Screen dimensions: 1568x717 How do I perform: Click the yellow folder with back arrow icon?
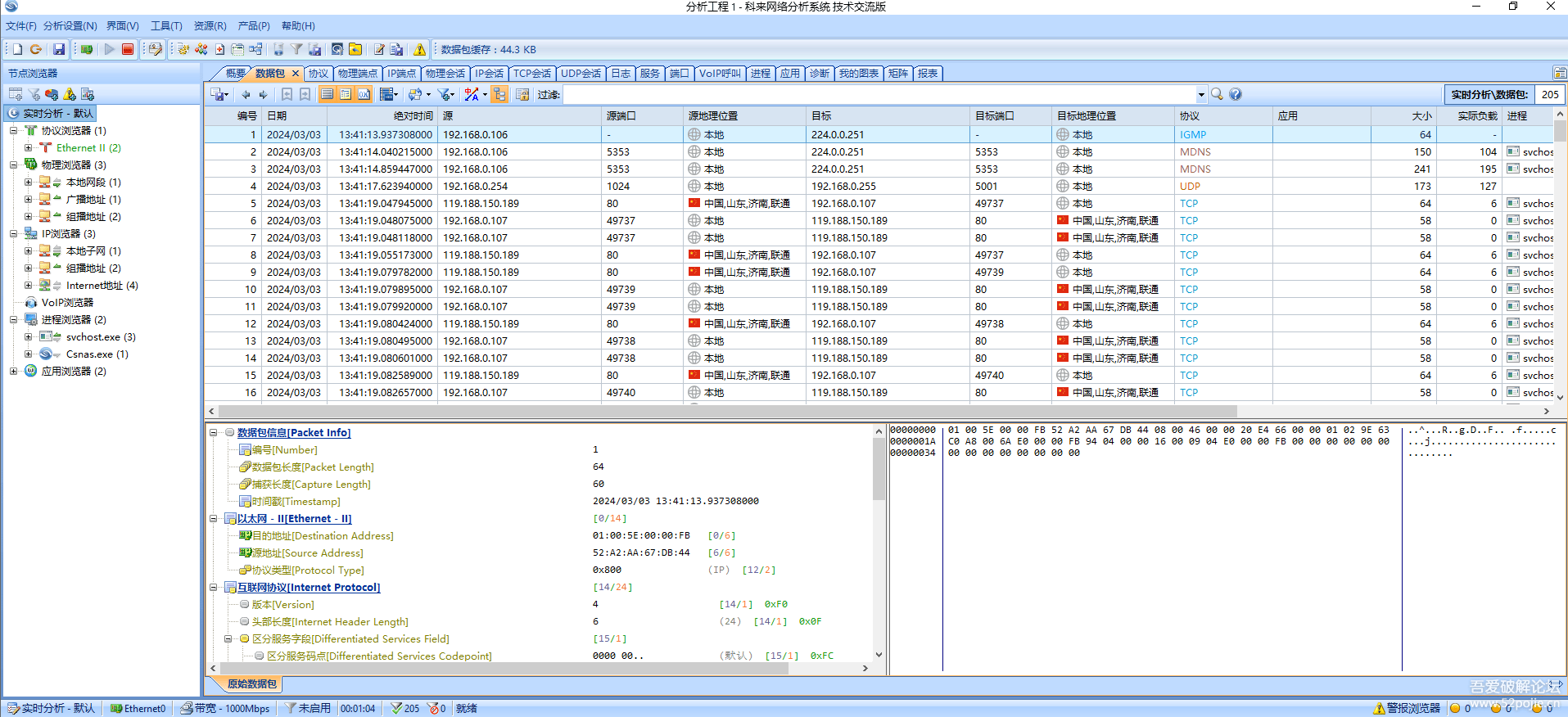tap(355, 49)
